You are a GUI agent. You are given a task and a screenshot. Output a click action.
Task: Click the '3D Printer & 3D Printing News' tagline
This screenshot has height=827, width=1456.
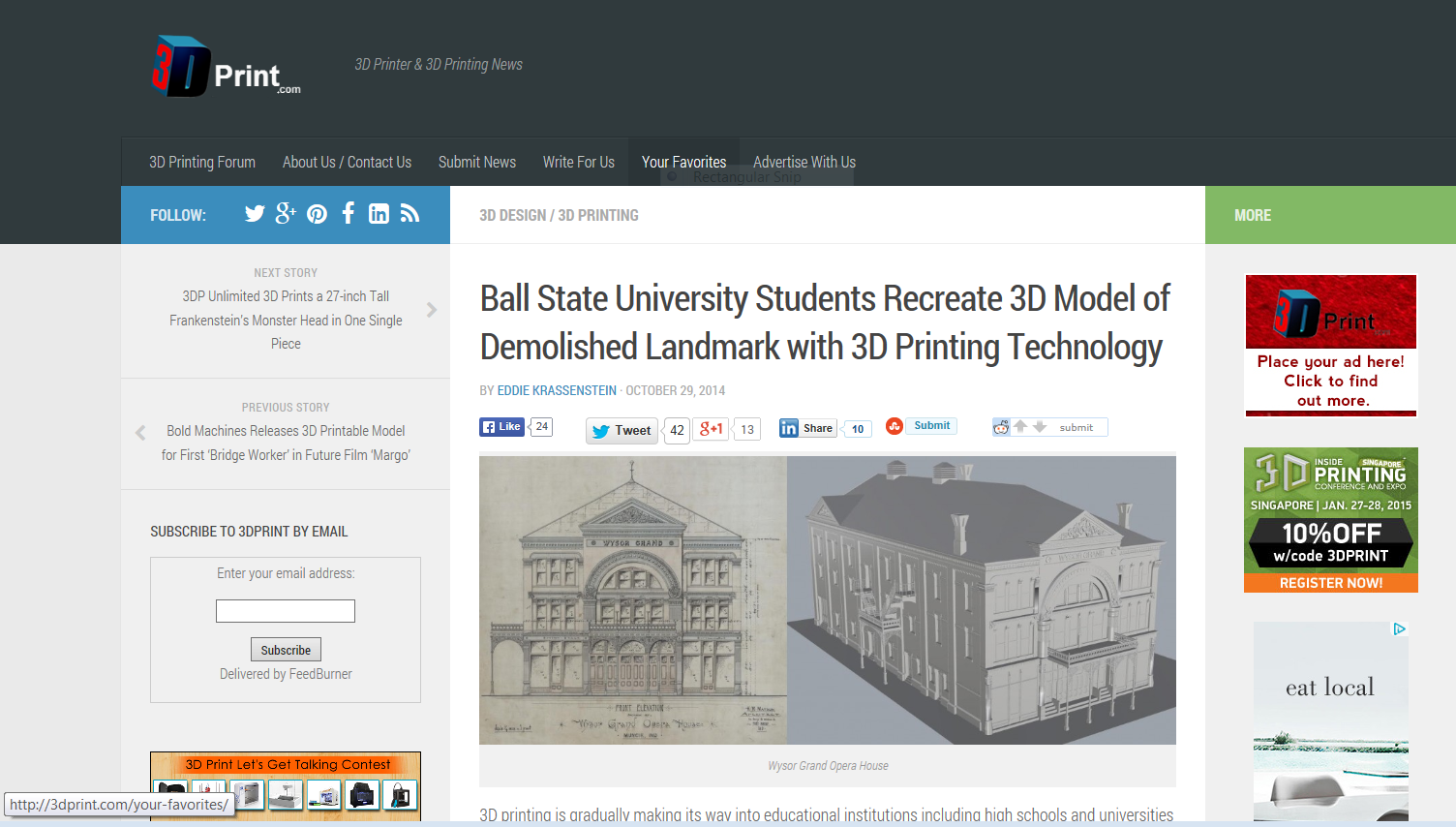coord(439,64)
